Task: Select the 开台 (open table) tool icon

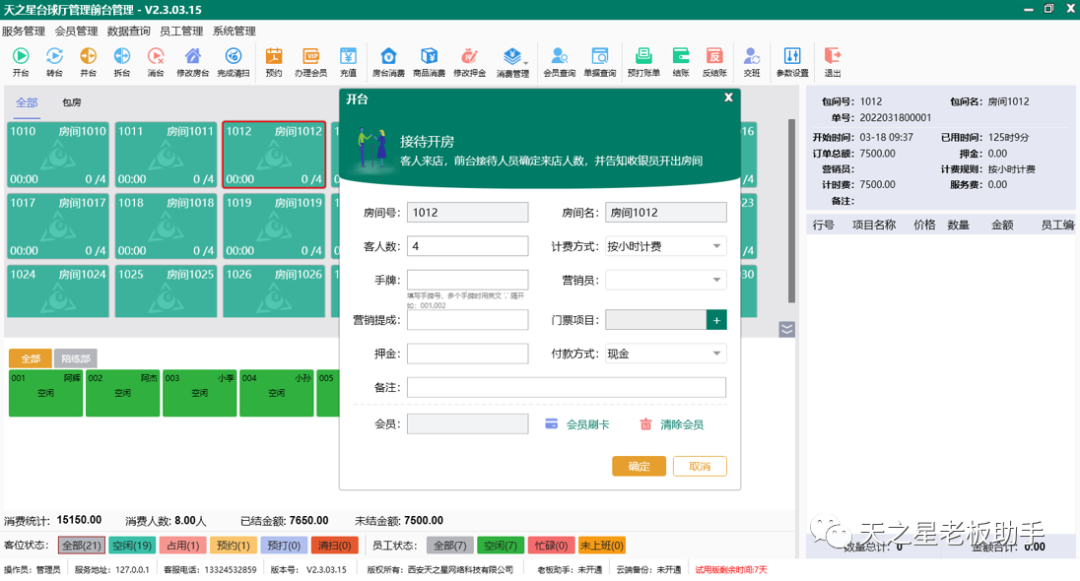Action: pos(22,62)
